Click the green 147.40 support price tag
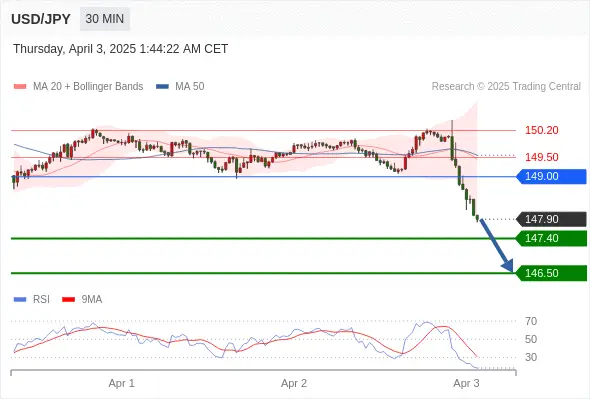The height and width of the screenshot is (400, 590). tap(552, 239)
